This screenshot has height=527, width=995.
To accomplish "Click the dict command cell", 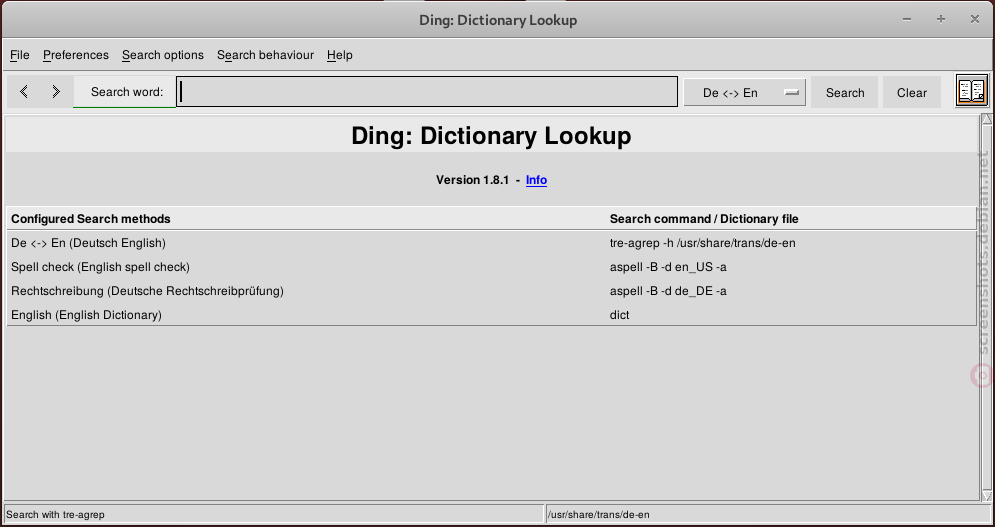I will 619,315.
